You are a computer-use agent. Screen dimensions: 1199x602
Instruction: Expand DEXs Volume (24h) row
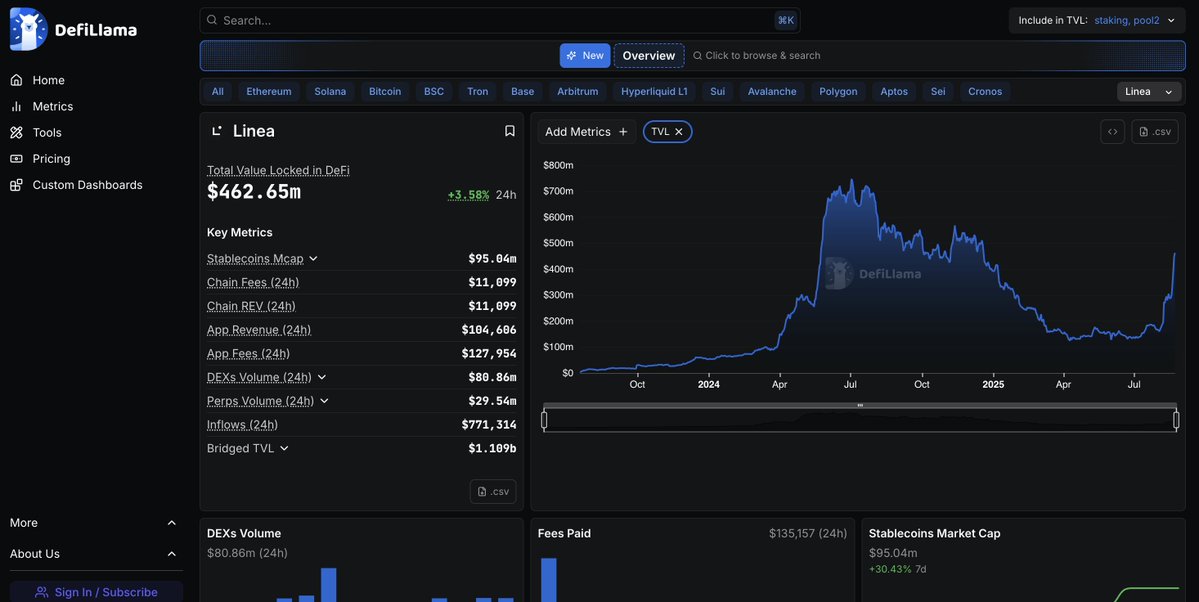(x=321, y=377)
